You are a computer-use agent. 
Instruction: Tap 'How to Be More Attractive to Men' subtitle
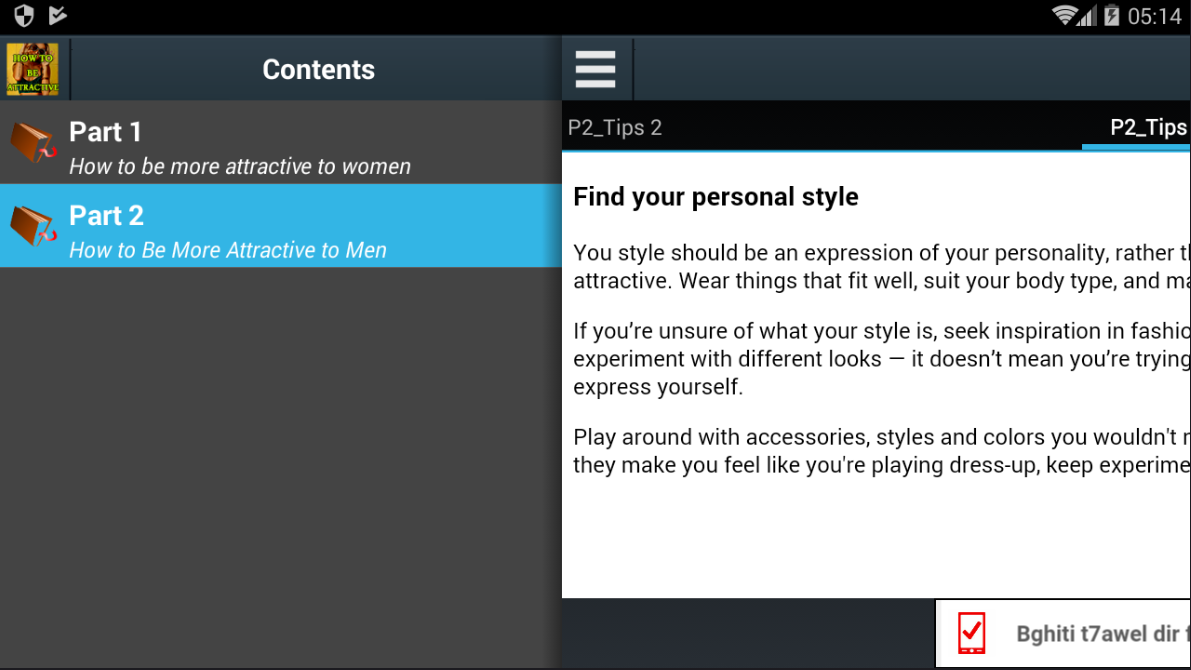pyautogui.click(x=228, y=251)
